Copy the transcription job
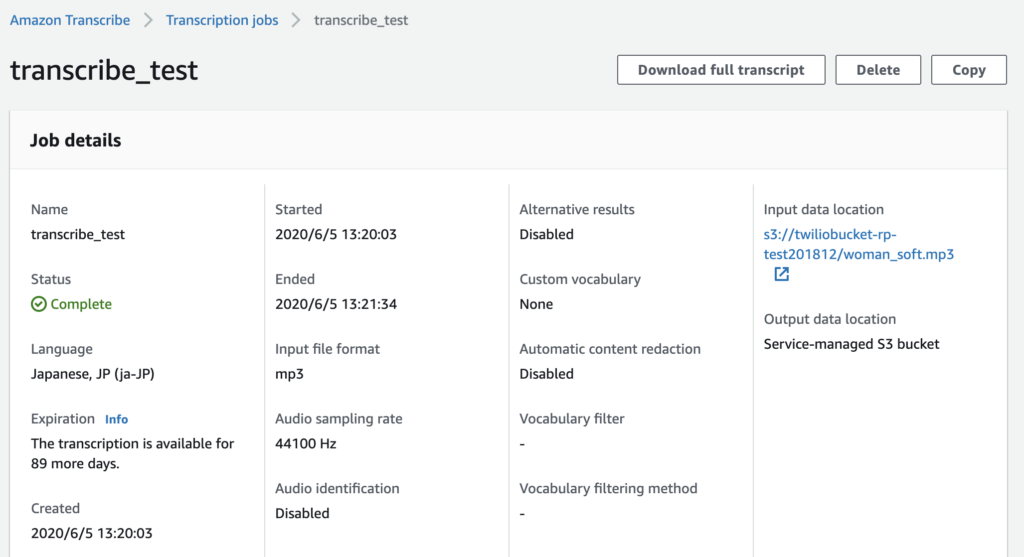The height and width of the screenshot is (557, 1024). (x=968, y=70)
